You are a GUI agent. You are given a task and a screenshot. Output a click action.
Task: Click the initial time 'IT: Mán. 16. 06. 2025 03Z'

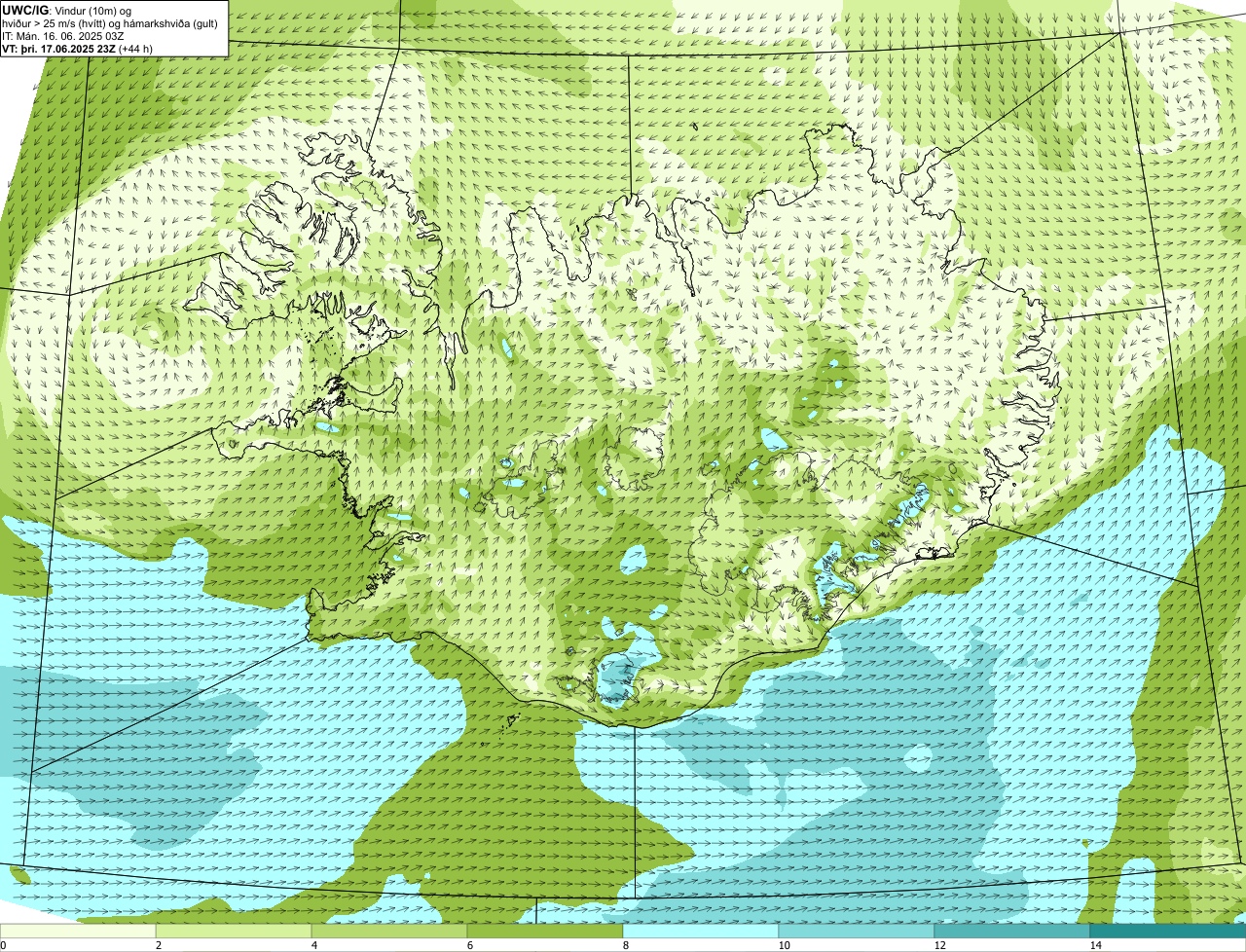pos(63,36)
